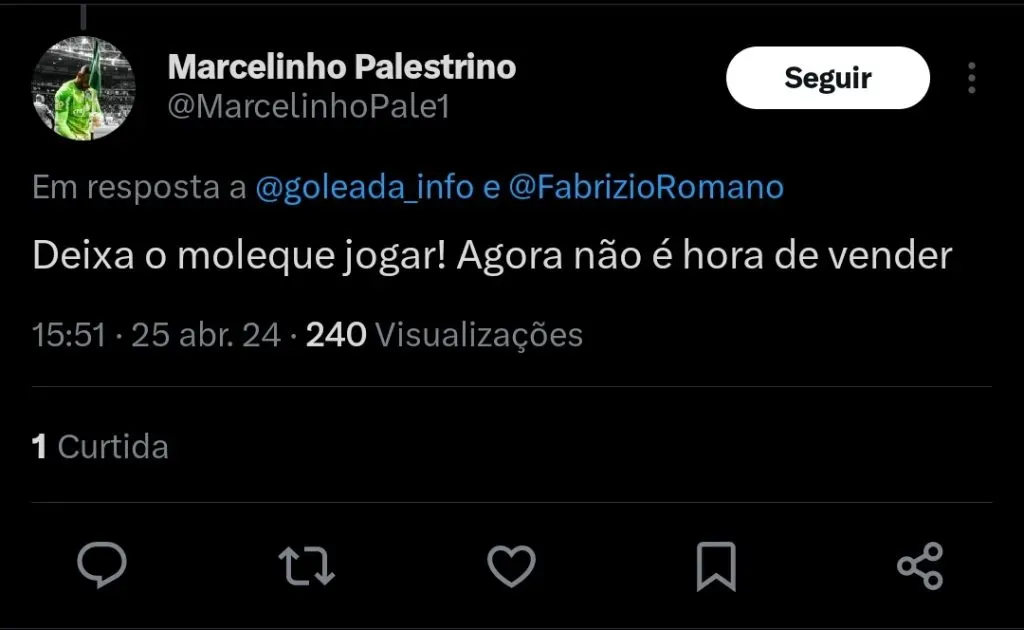Like the tweet with the heart icon
Viewport: 1024px width, 630px height.
point(511,565)
